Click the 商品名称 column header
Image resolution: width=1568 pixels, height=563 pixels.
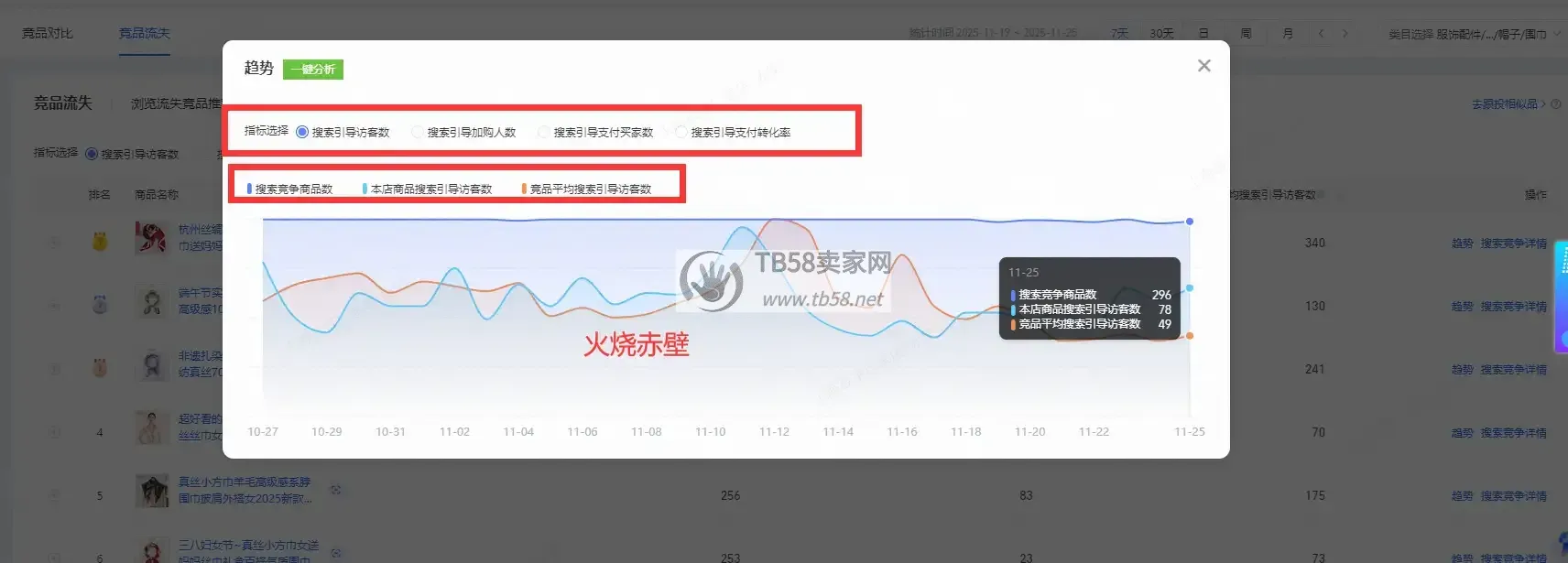tap(157, 195)
